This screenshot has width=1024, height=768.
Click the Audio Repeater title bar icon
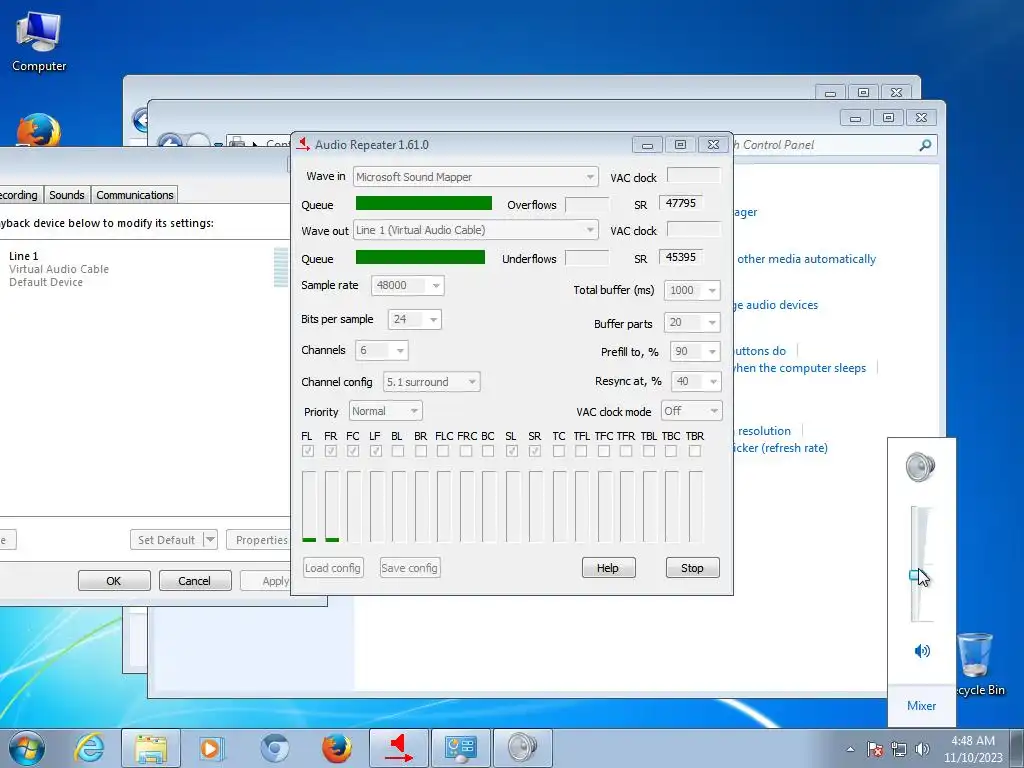(303, 144)
